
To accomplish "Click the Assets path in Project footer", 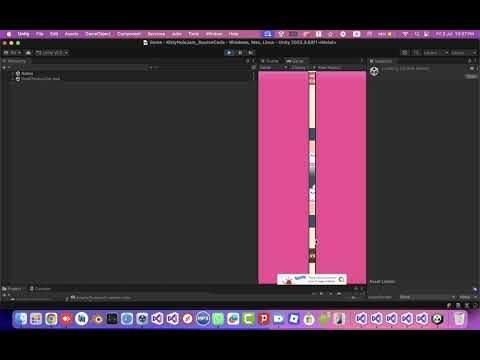I will (100, 298).
